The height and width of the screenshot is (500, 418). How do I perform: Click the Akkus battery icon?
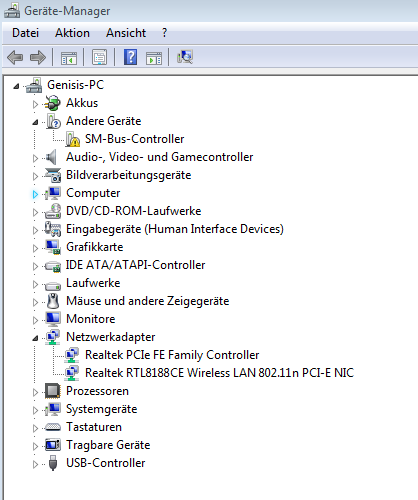[x=53, y=103]
